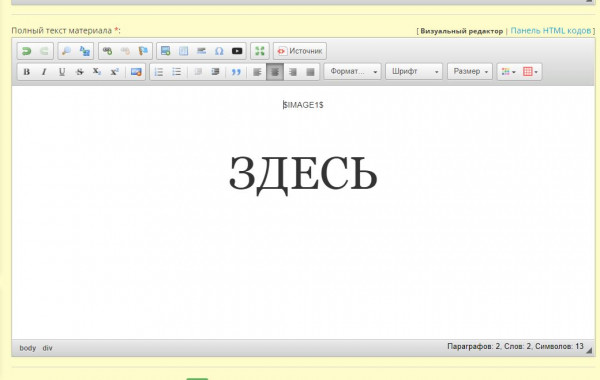Click the decrease indent icon
600x380 pixels.
(x=198, y=72)
